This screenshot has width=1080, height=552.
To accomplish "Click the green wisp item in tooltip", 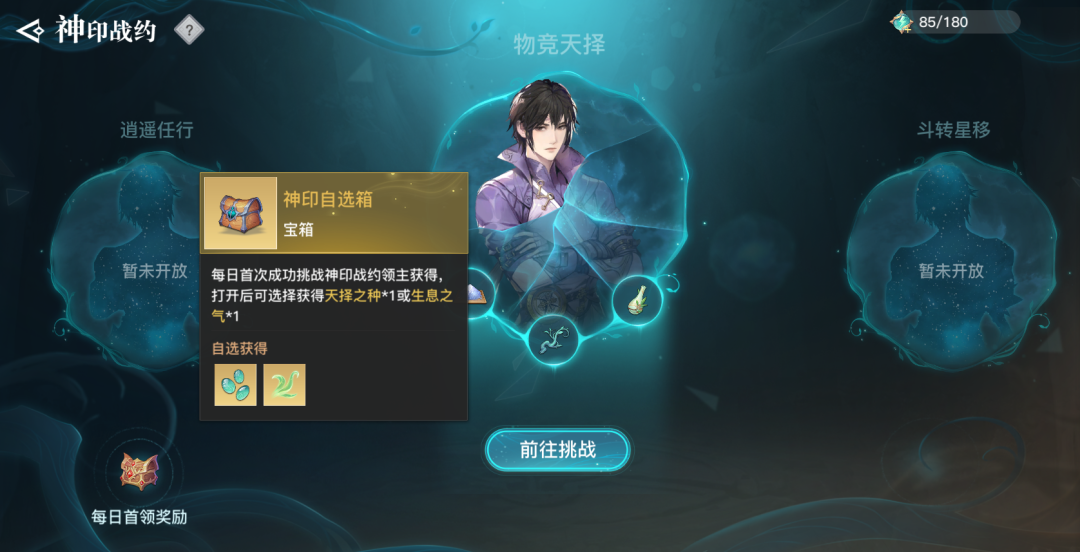I will coord(284,385).
